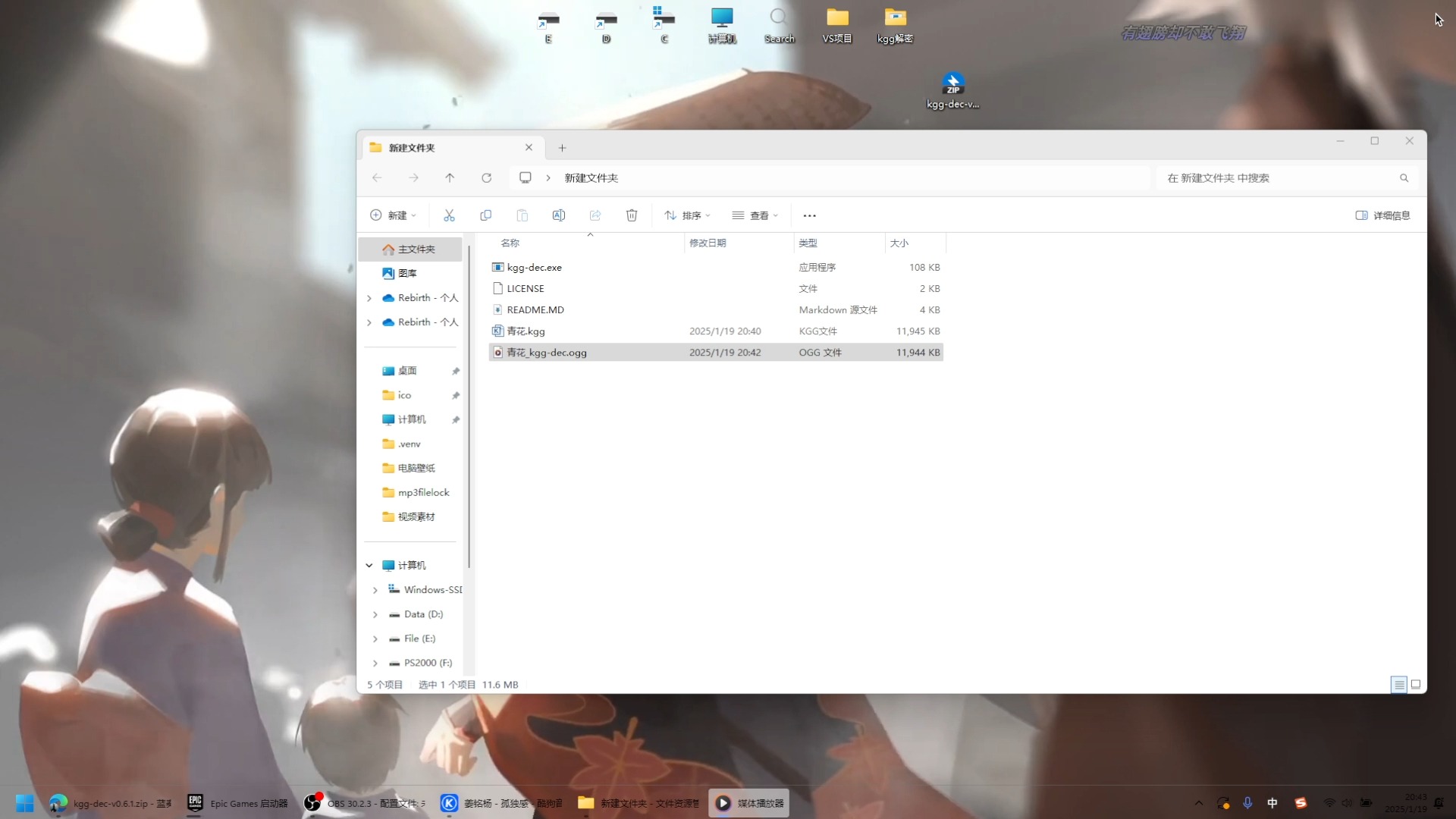Expand the Data (D:) drive in sidebar
This screenshot has height=819, width=1456.
tap(375, 614)
